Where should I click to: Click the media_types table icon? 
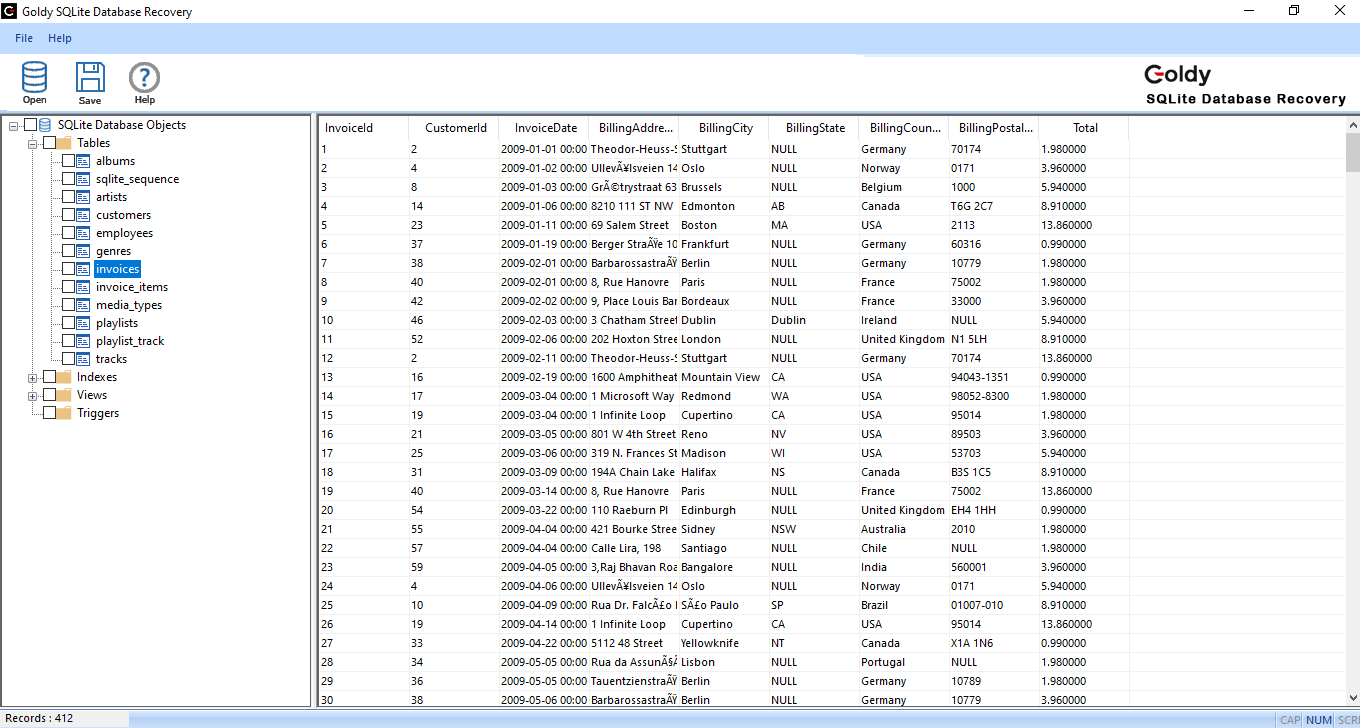coord(83,305)
